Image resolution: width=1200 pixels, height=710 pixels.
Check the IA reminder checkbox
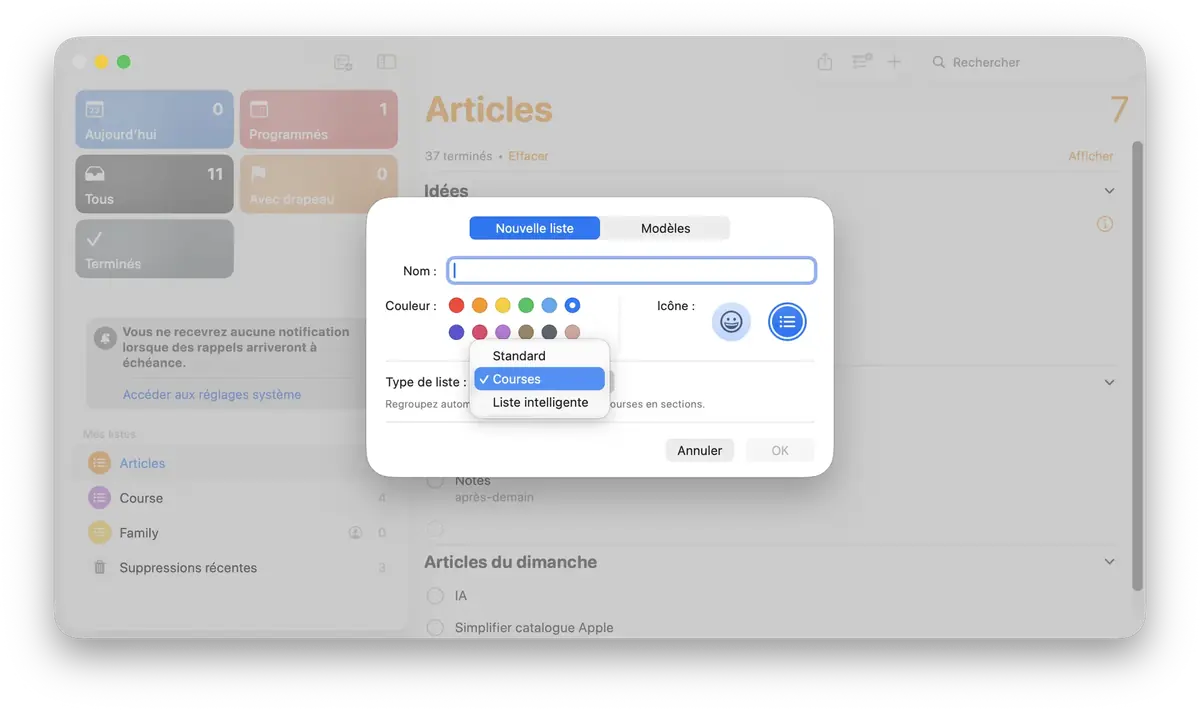[435, 595]
